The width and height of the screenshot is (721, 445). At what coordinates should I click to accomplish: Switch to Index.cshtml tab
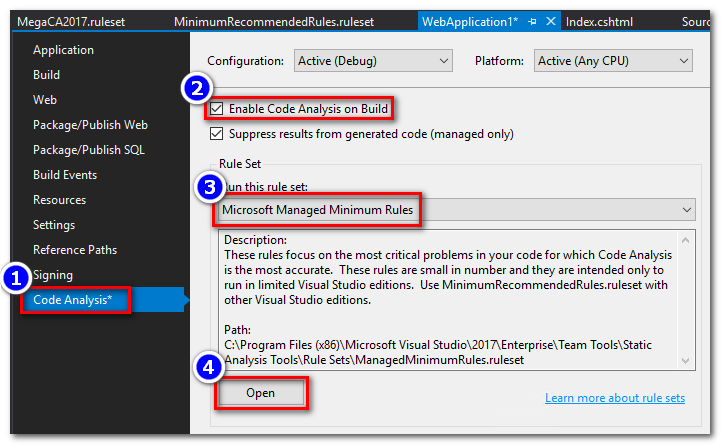tap(599, 22)
